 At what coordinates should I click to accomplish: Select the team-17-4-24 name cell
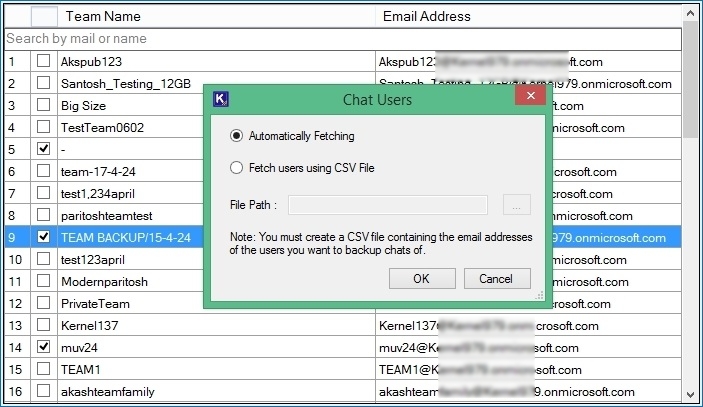[x=130, y=172]
